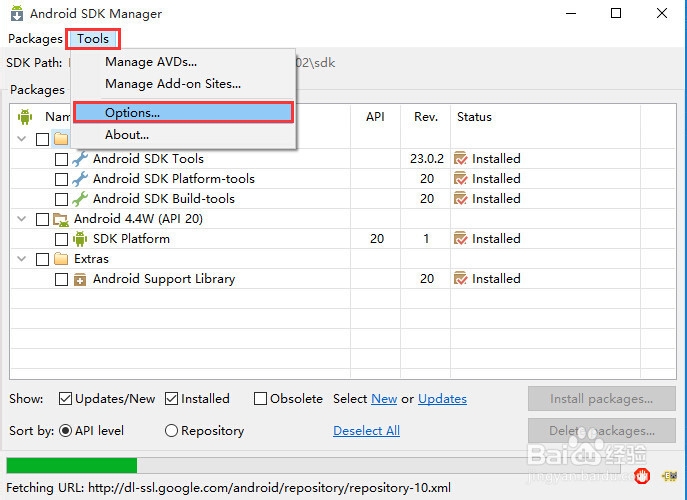Enable the Obsolete checkbox
Viewport: 687px width, 500px height.
click(261, 399)
